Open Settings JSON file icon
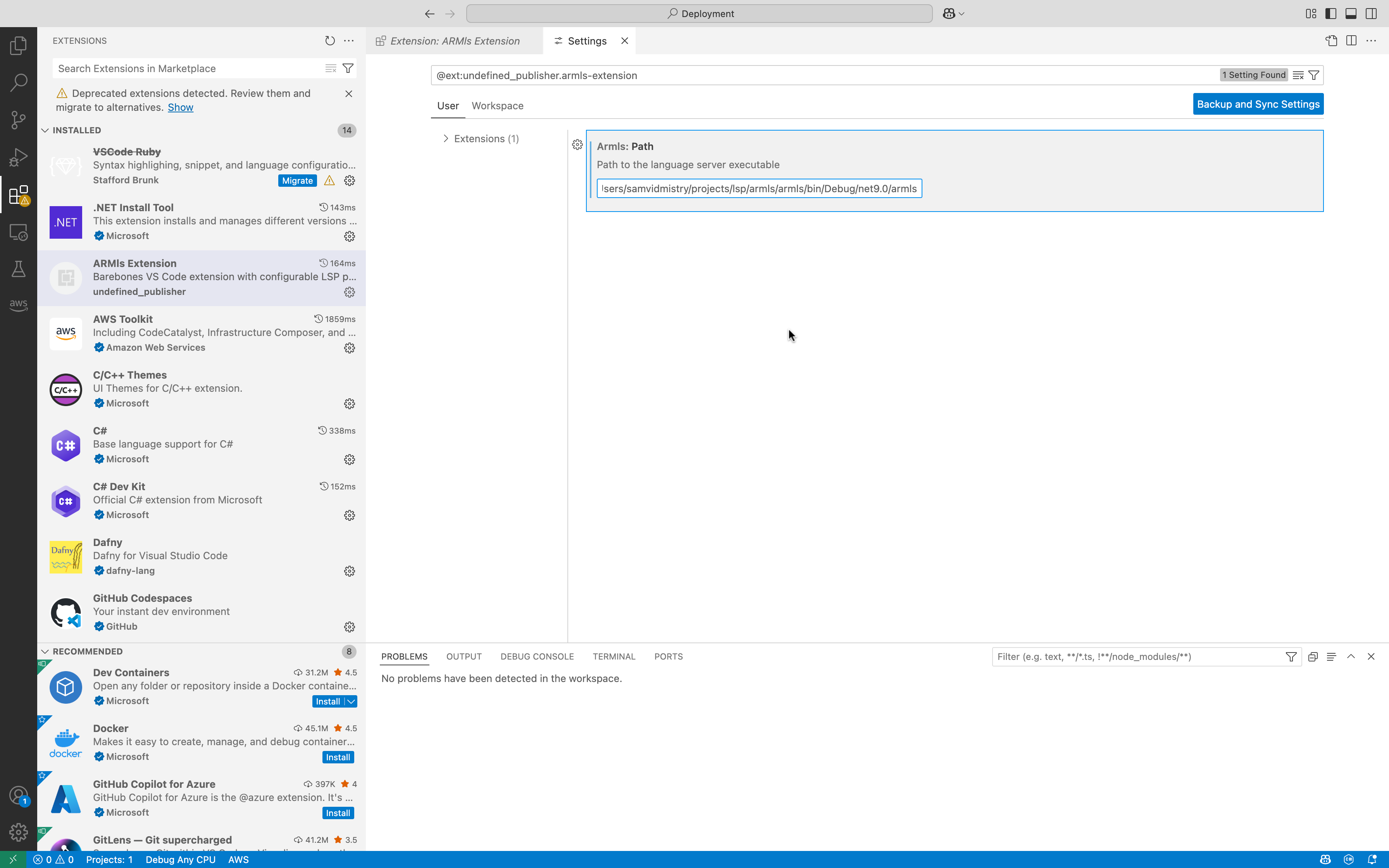 point(1331,41)
